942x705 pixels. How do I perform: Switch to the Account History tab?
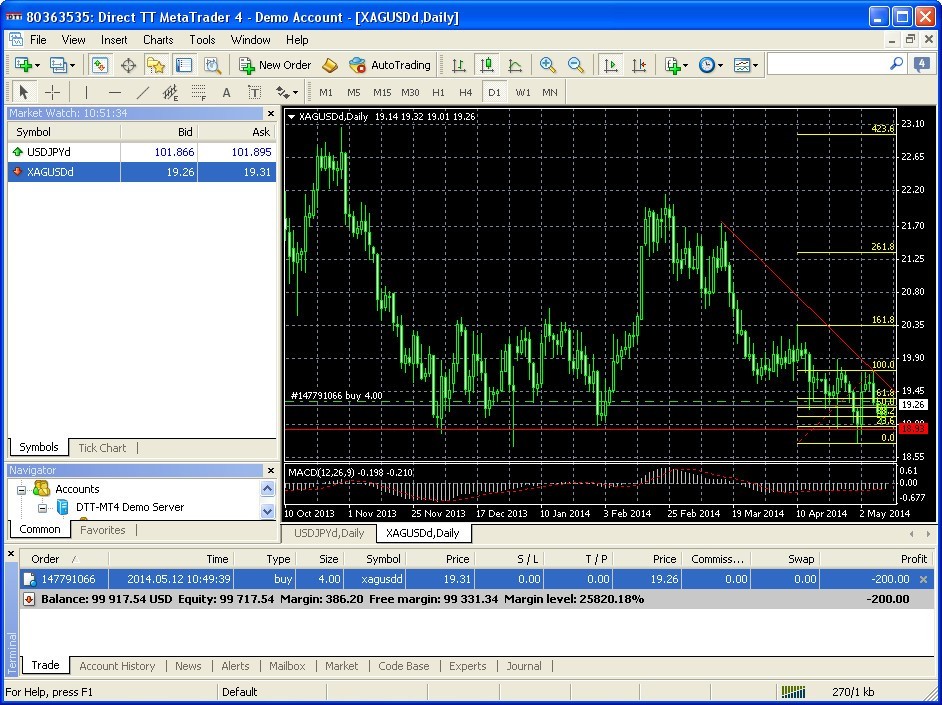click(115, 666)
